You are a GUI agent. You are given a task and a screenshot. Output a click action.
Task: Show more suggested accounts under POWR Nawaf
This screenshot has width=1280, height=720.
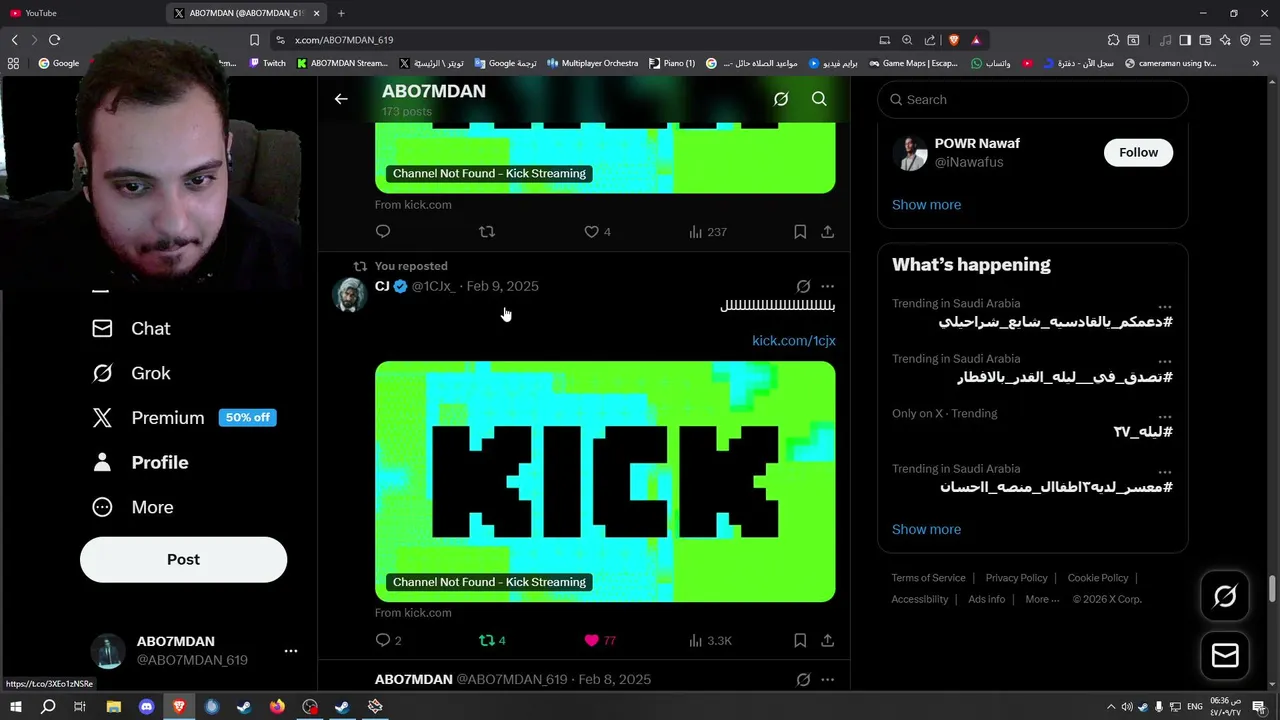pos(926,204)
